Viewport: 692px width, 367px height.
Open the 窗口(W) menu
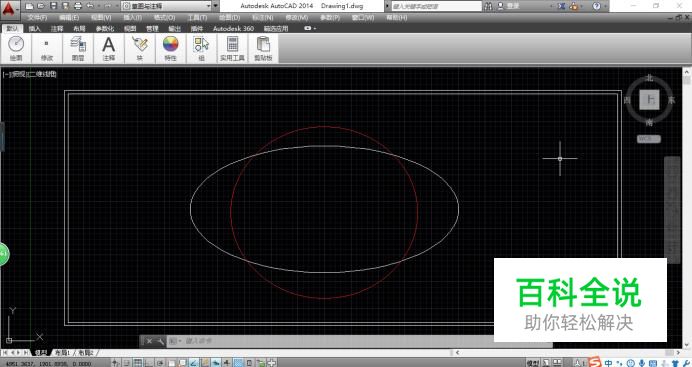363,18
